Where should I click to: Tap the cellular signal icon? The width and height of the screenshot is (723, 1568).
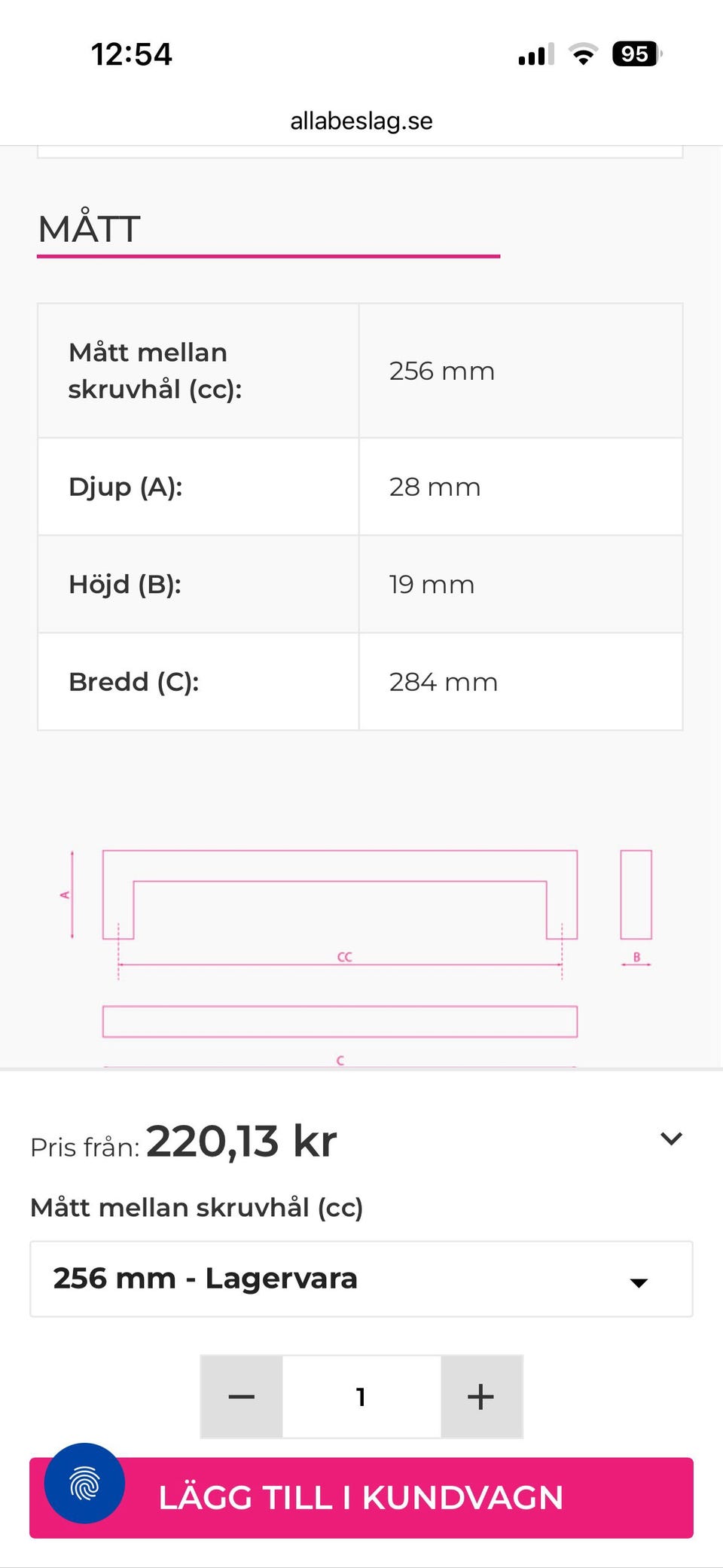535,54
